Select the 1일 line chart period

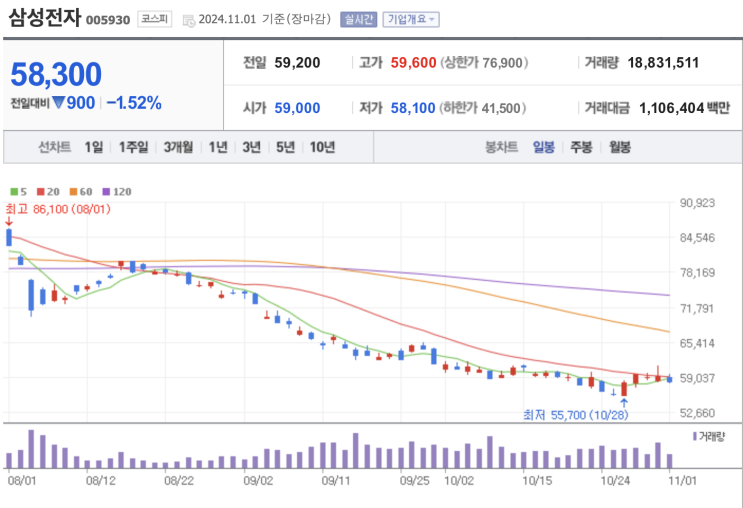tap(94, 147)
